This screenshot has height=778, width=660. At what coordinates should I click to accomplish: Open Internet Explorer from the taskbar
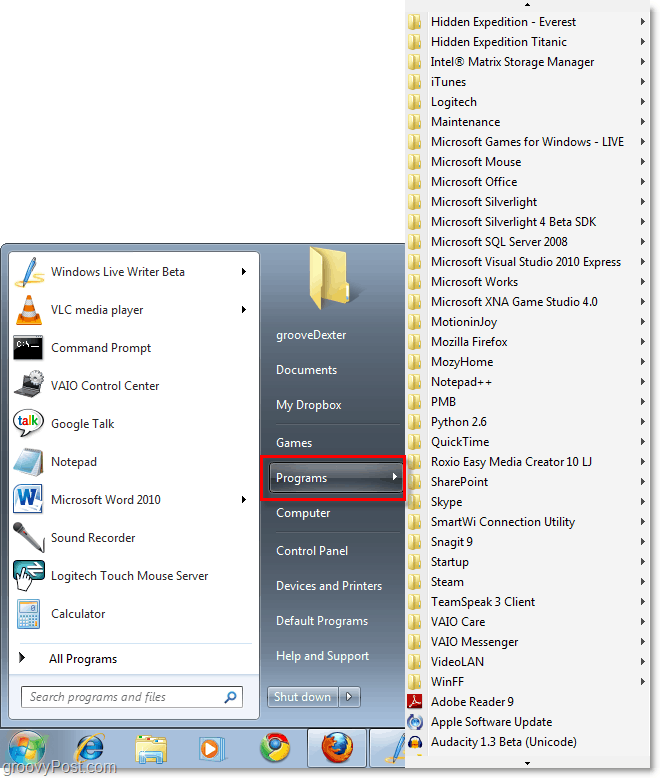90,748
